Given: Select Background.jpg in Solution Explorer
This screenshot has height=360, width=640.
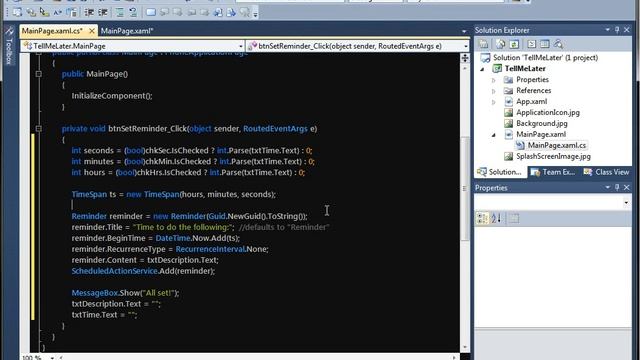Looking at the screenshot, I should [542, 123].
